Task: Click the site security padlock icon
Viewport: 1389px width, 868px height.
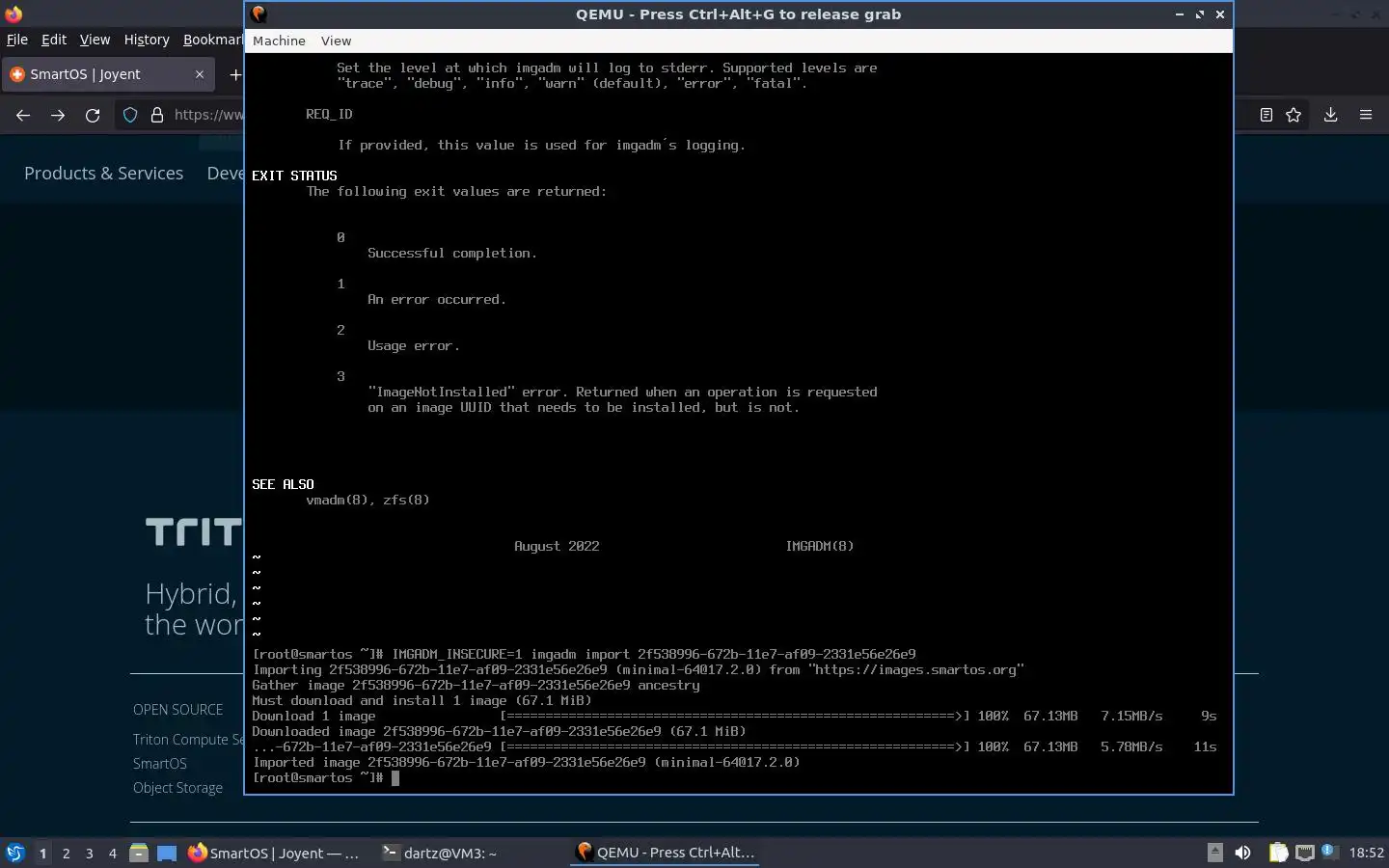Action: [157, 115]
